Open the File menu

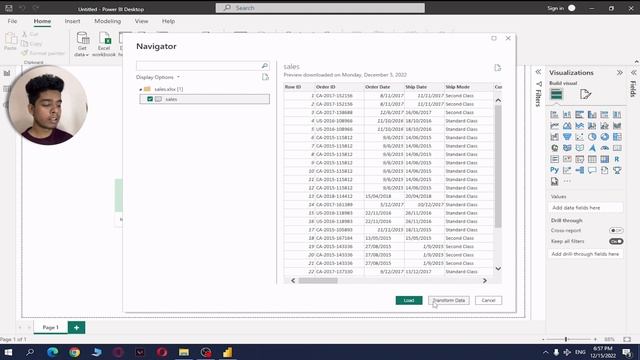[12, 21]
